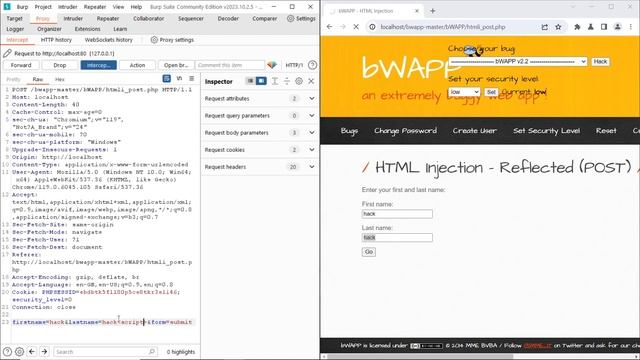Click the Inspector align text icon
The height and width of the screenshot is (360, 640).
point(275,81)
